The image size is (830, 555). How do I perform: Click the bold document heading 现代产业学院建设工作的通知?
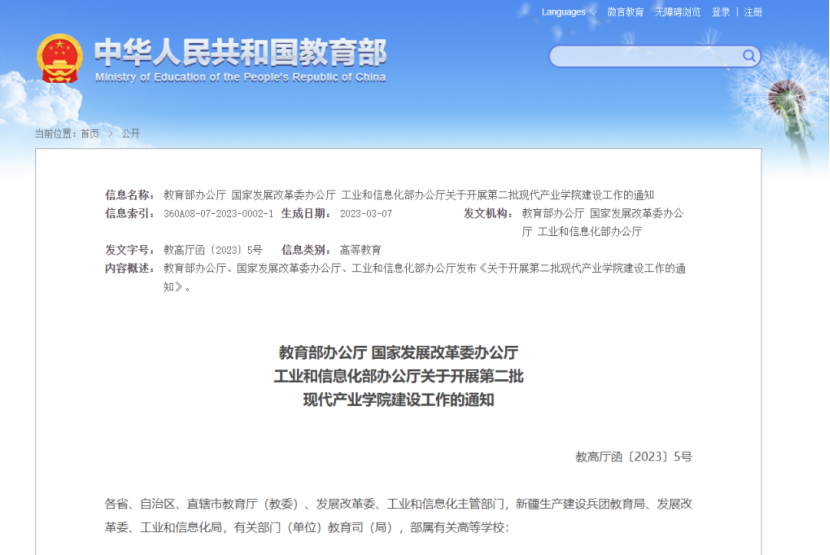(x=399, y=400)
